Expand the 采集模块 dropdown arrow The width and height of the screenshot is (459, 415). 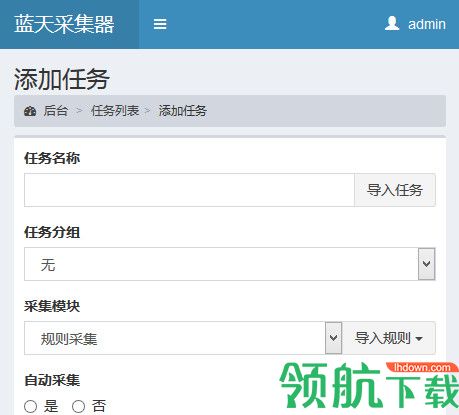[333, 338]
